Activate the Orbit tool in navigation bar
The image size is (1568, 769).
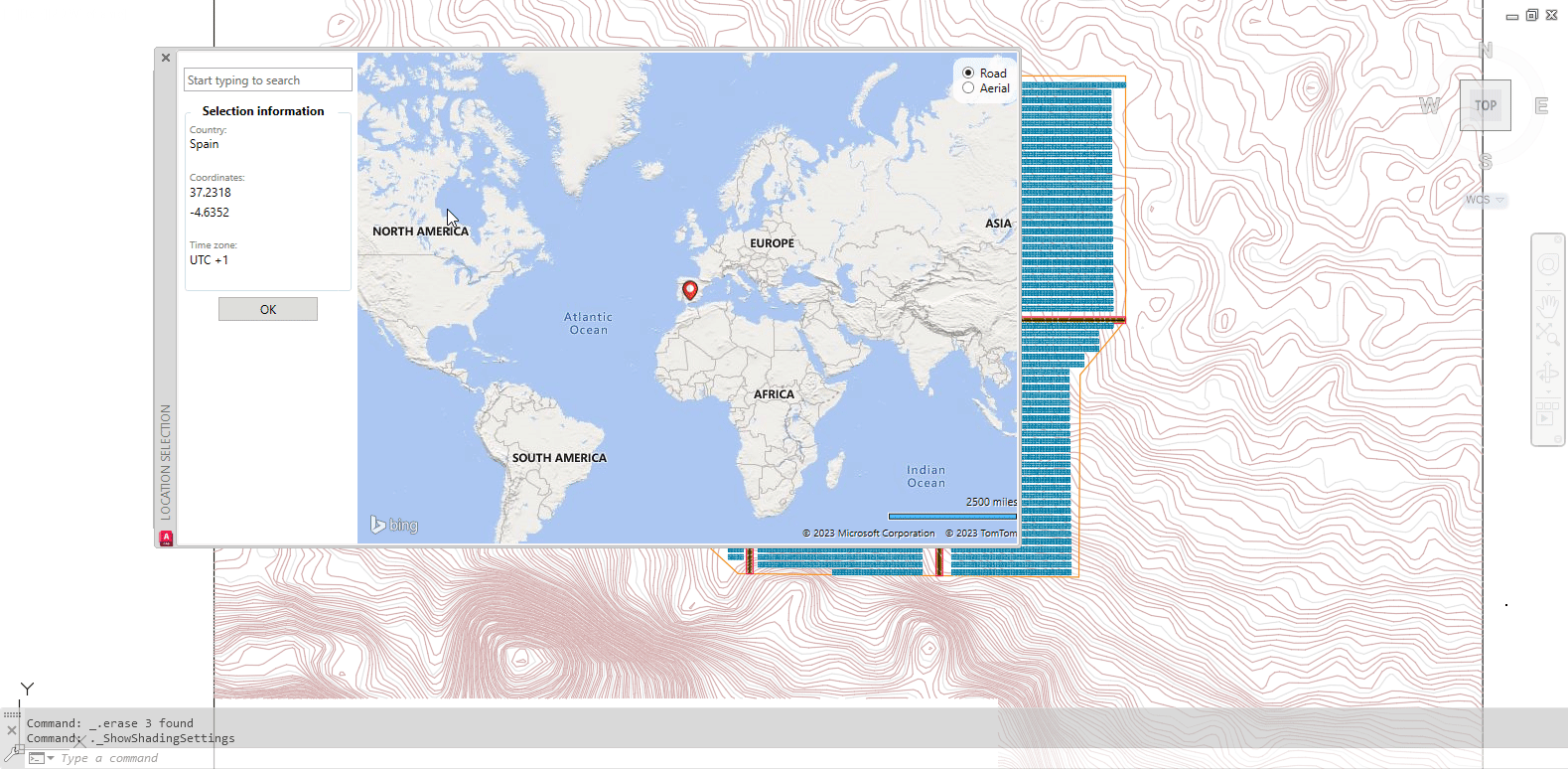pyautogui.click(x=1547, y=374)
